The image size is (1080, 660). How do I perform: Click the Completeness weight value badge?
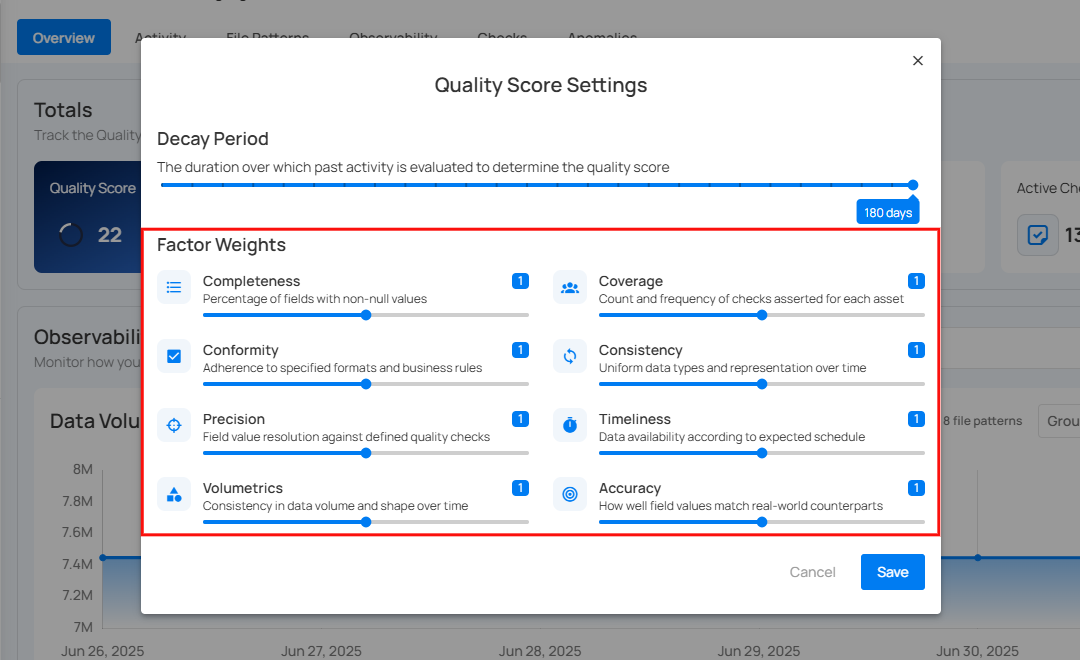(520, 281)
